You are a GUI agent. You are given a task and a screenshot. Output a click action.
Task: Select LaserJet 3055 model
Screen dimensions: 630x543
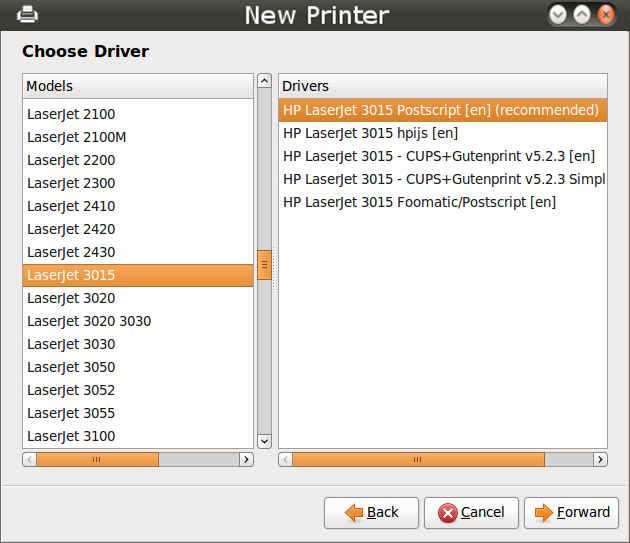(x=138, y=413)
